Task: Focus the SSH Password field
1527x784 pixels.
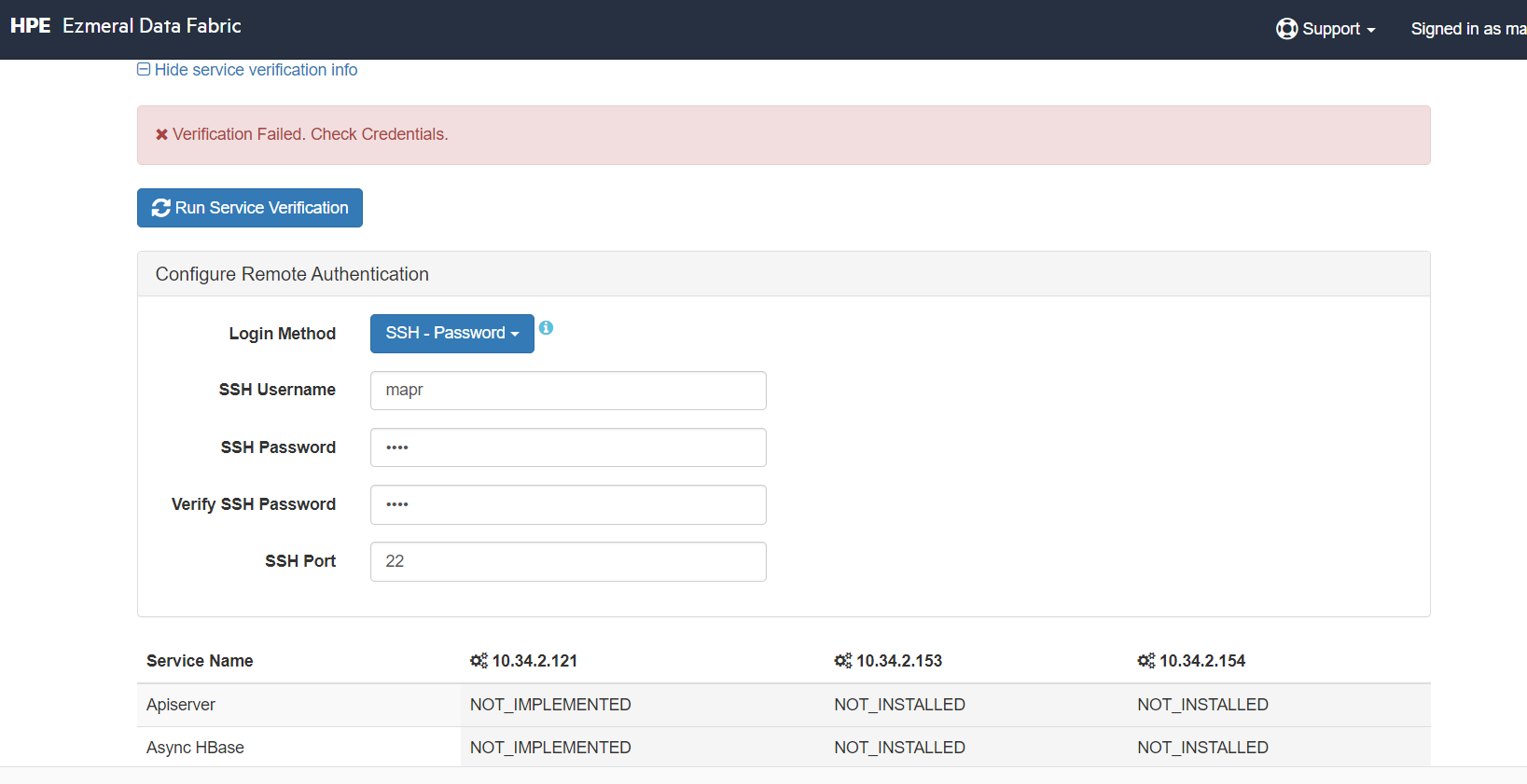Action: pyautogui.click(x=568, y=447)
